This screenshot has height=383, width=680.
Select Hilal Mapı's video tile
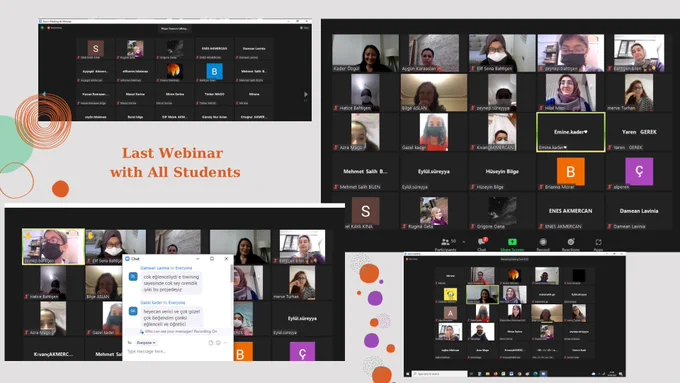pyautogui.click(x=571, y=92)
